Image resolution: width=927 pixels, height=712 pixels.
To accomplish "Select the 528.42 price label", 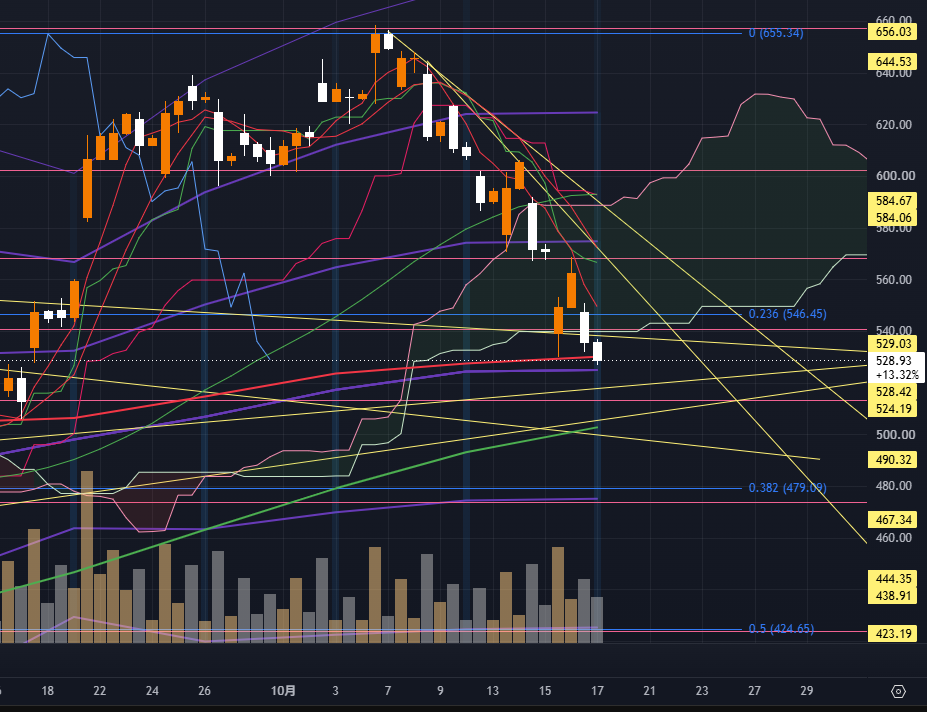I will (893, 391).
